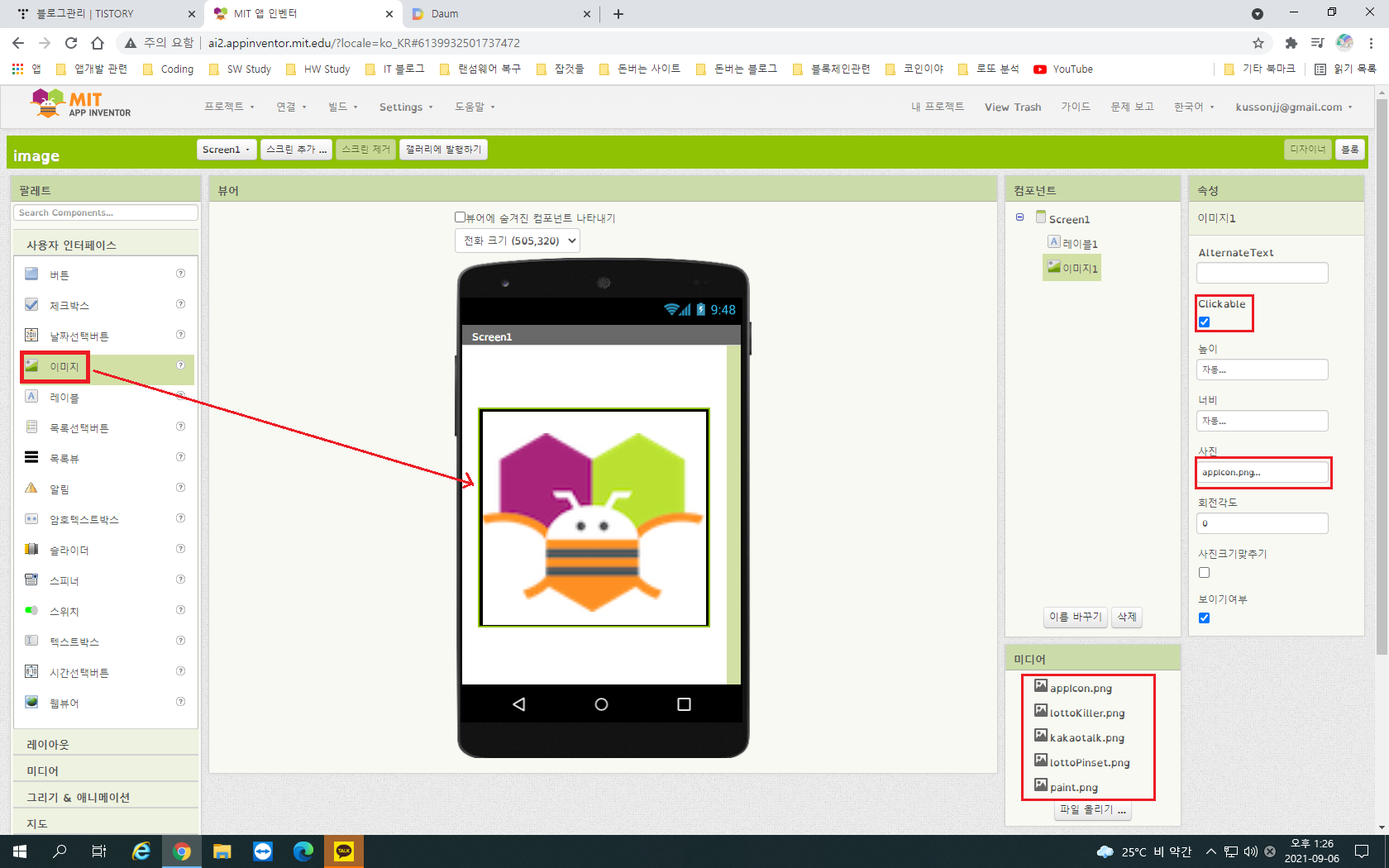This screenshot has width=1389, height=868.
Task: Pick the 알림 warning icon in palette
Action: (x=31, y=488)
